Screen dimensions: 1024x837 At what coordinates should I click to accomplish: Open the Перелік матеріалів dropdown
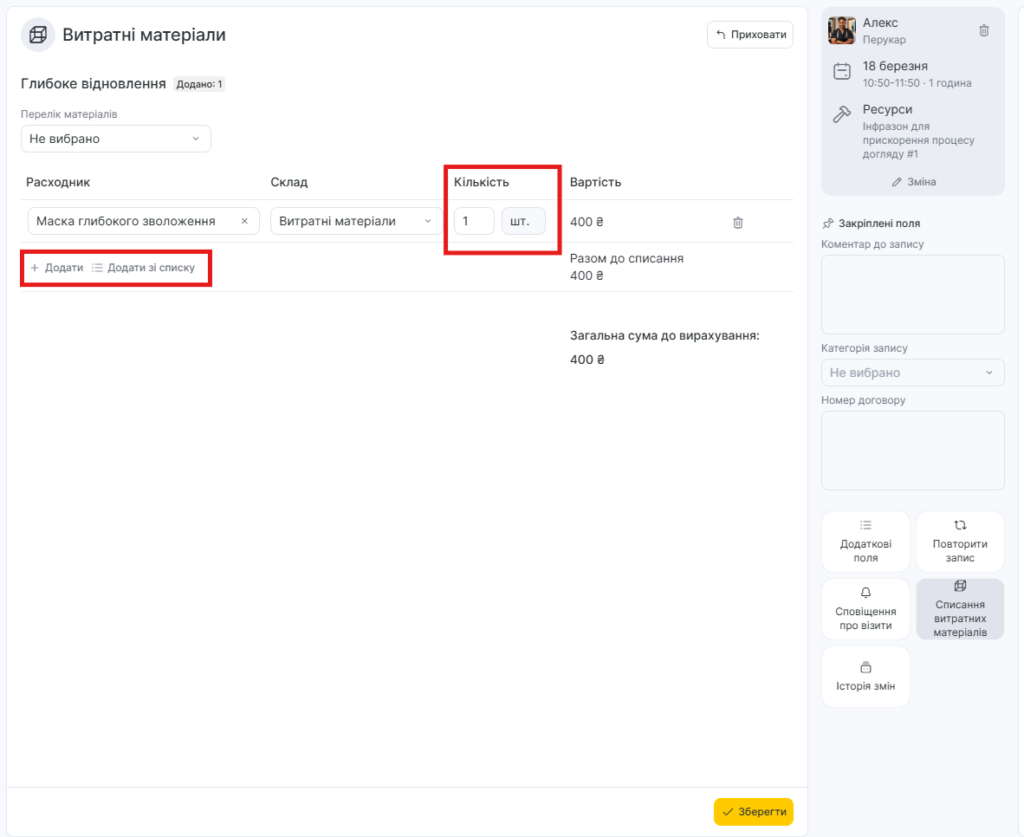[x=115, y=139]
